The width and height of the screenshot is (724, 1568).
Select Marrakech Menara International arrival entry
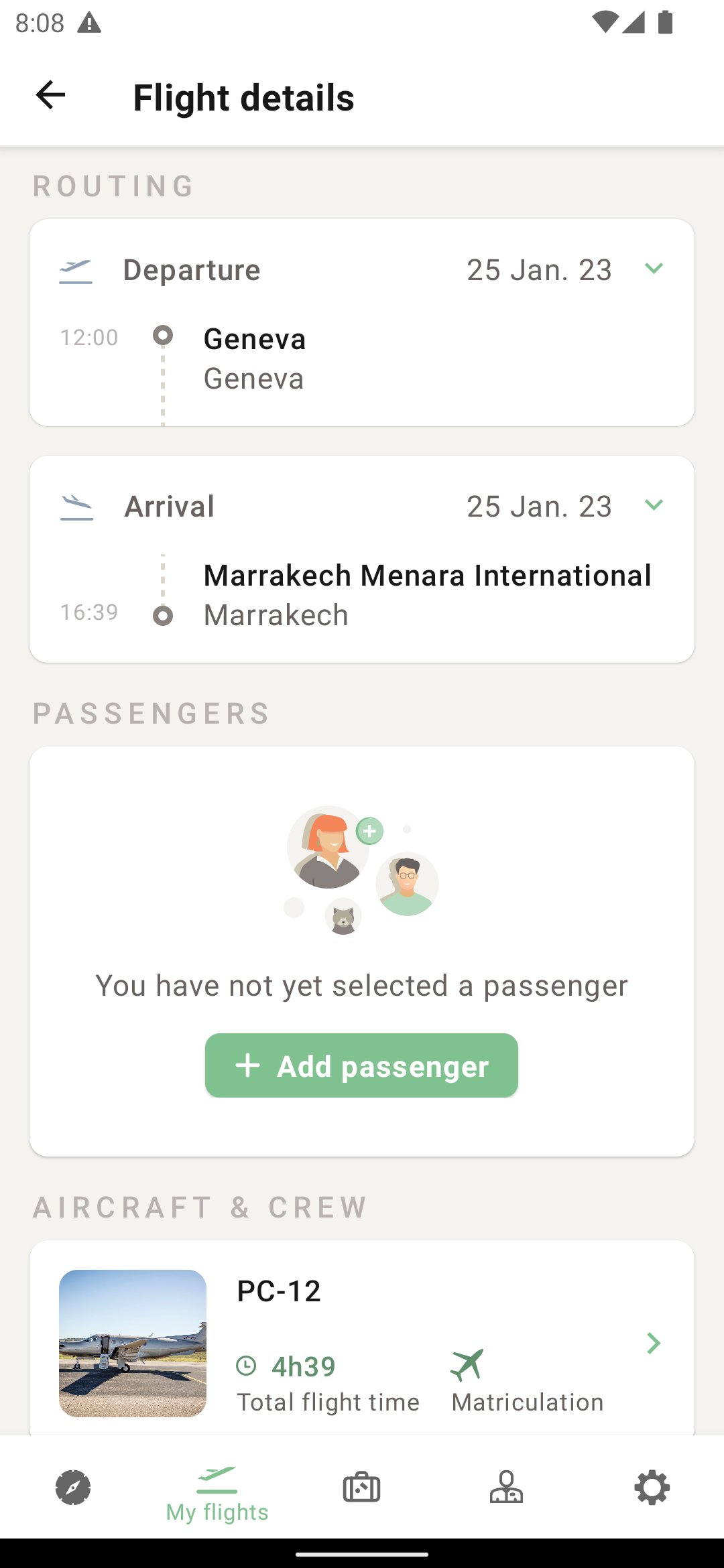click(427, 594)
